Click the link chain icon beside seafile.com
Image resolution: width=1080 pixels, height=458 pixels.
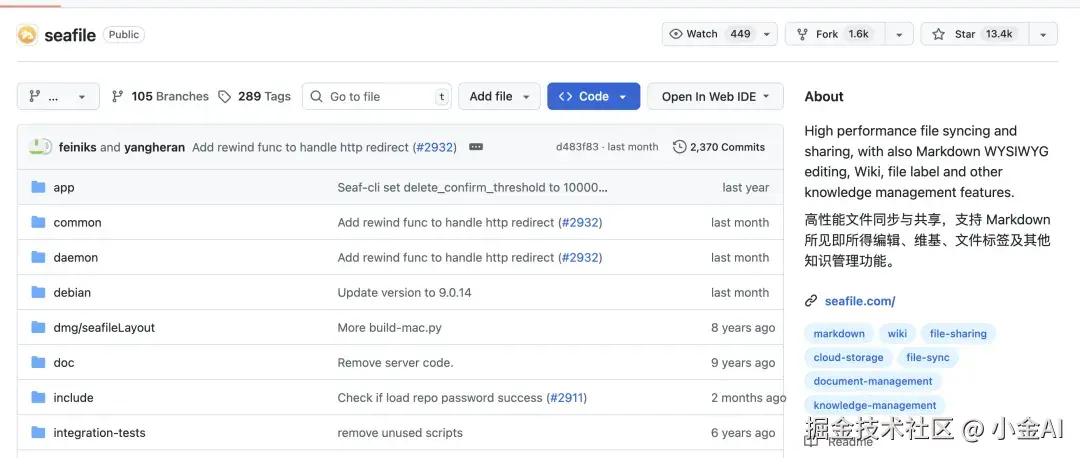(x=811, y=301)
